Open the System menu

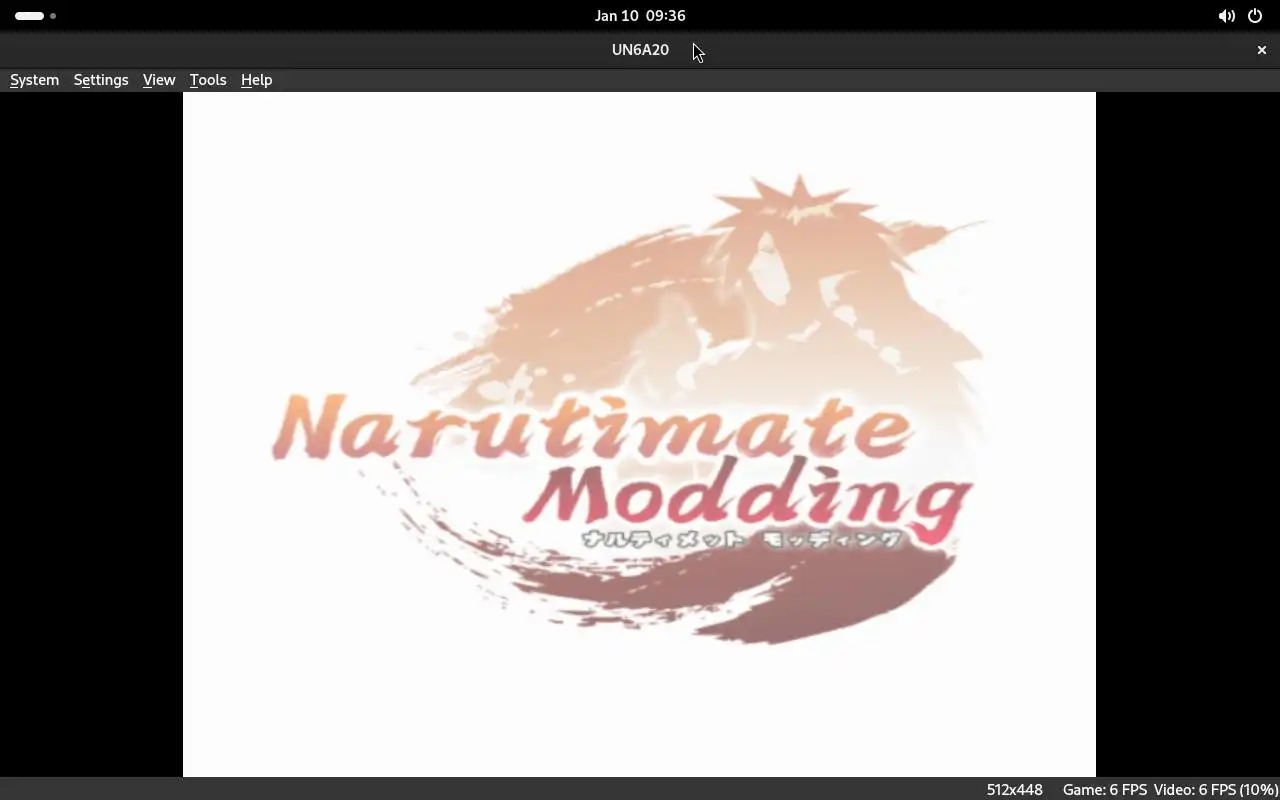coord(34,80)
